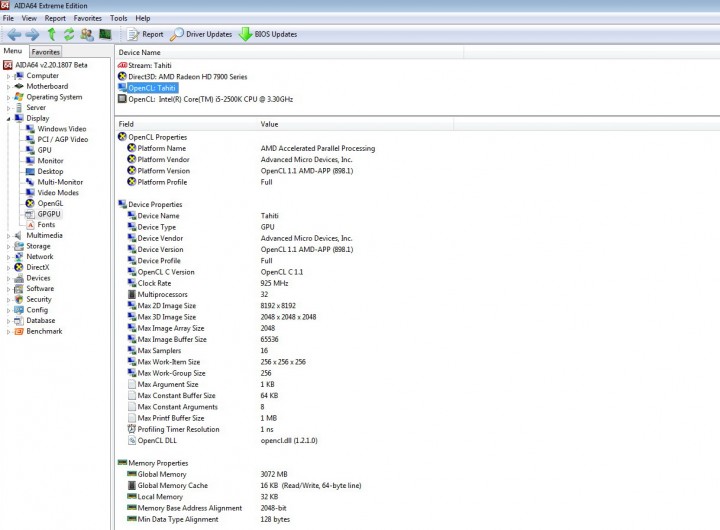The image size is (720, 530).
Task: Open the Tools menu
Action: coord(118,18)
